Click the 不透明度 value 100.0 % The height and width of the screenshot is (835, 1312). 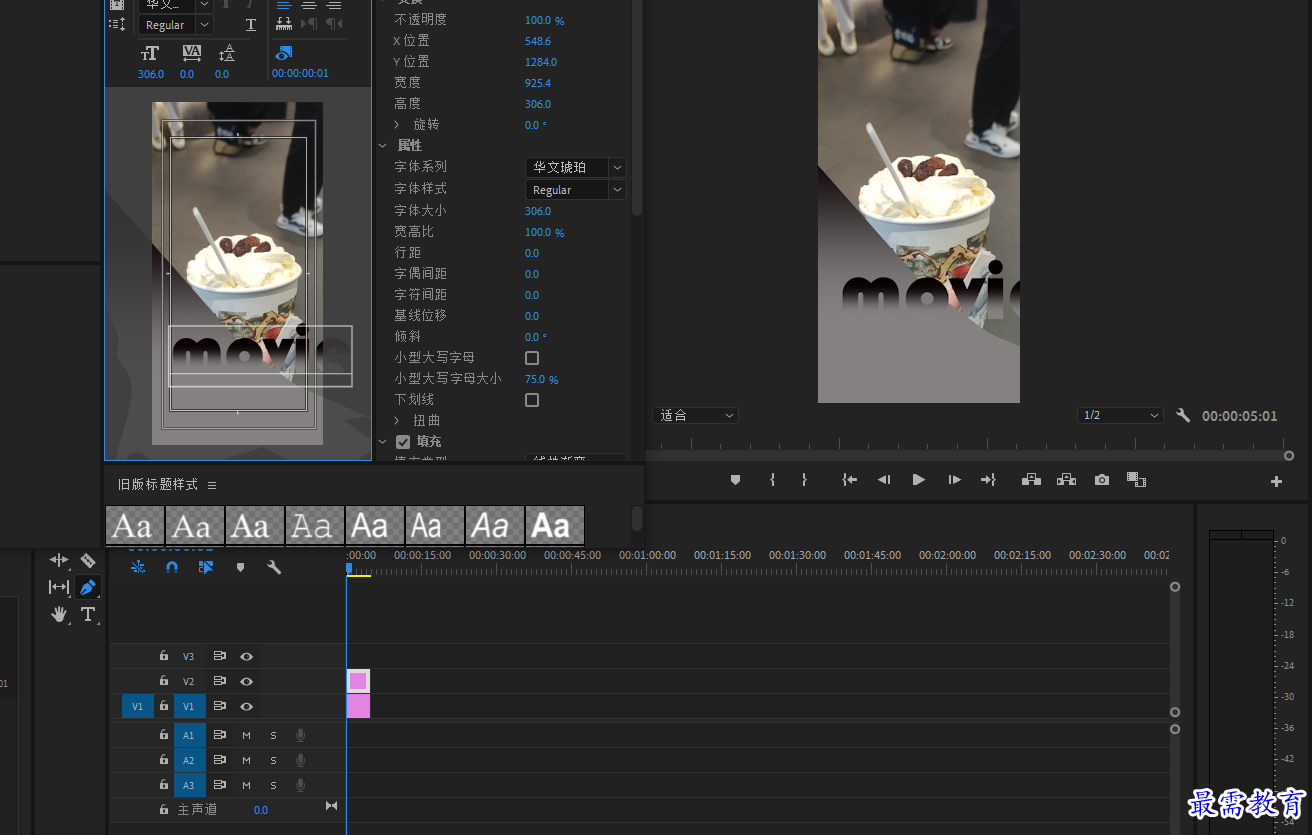point(544,20)
